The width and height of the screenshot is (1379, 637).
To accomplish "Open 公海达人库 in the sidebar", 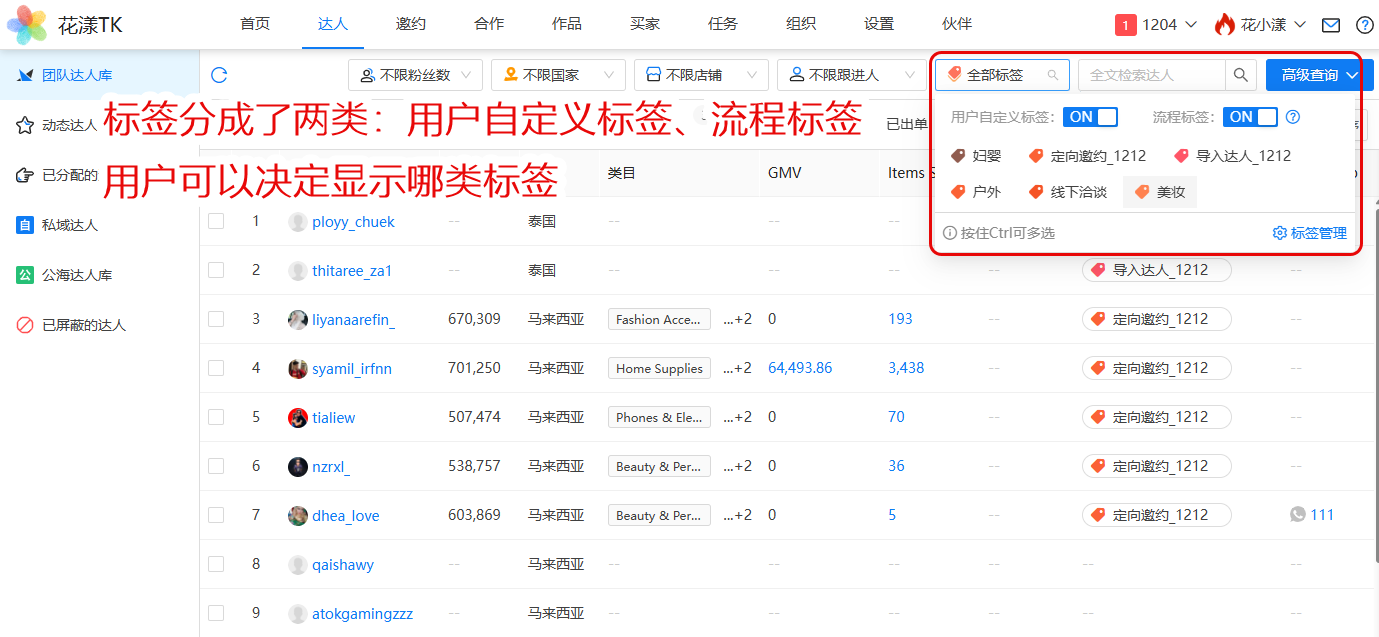I will tap(76, 275).
